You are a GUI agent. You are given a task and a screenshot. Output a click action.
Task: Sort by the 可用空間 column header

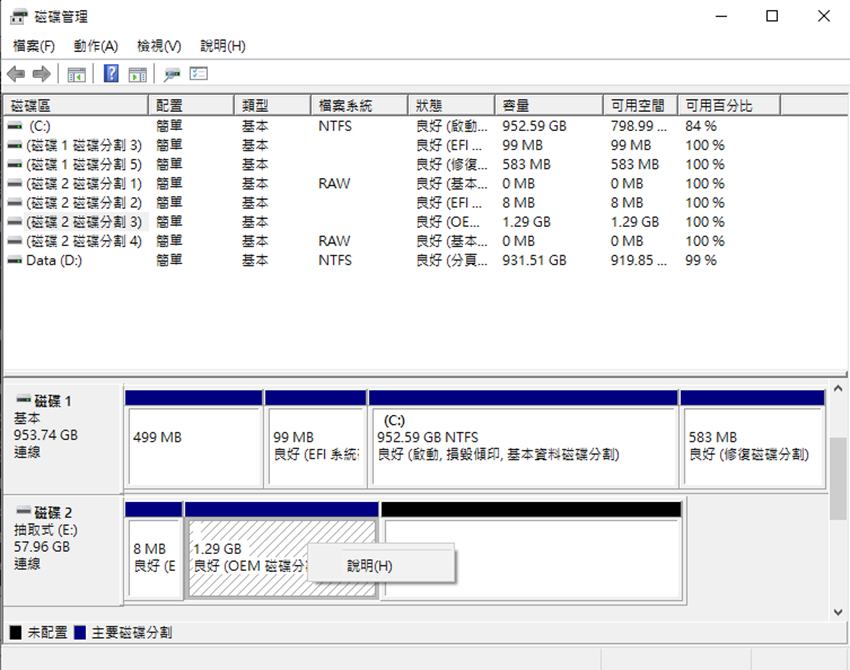point(641,105)
